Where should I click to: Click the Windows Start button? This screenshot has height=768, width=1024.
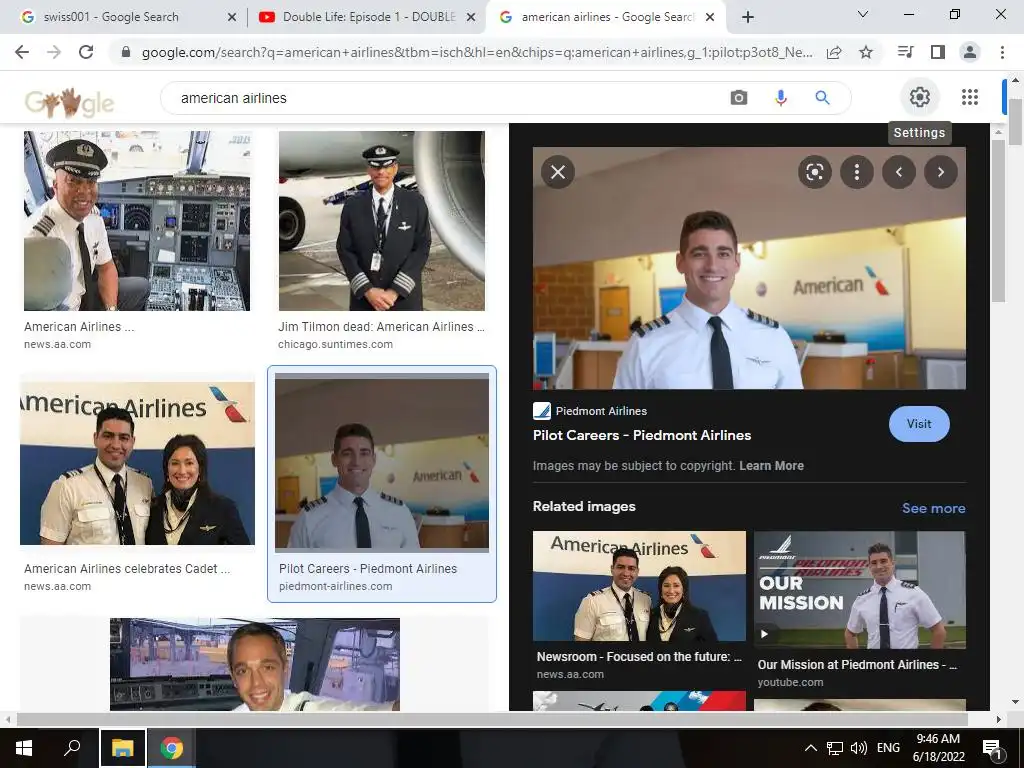pyautogui.click(x=24, y=748)
